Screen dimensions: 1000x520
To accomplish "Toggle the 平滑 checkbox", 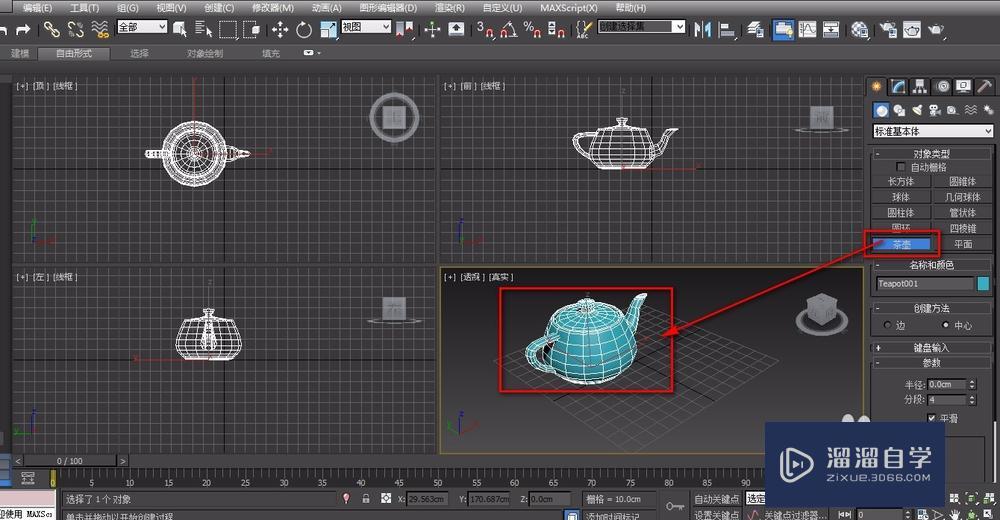I will pyautogui.click(x=932, y=418).
